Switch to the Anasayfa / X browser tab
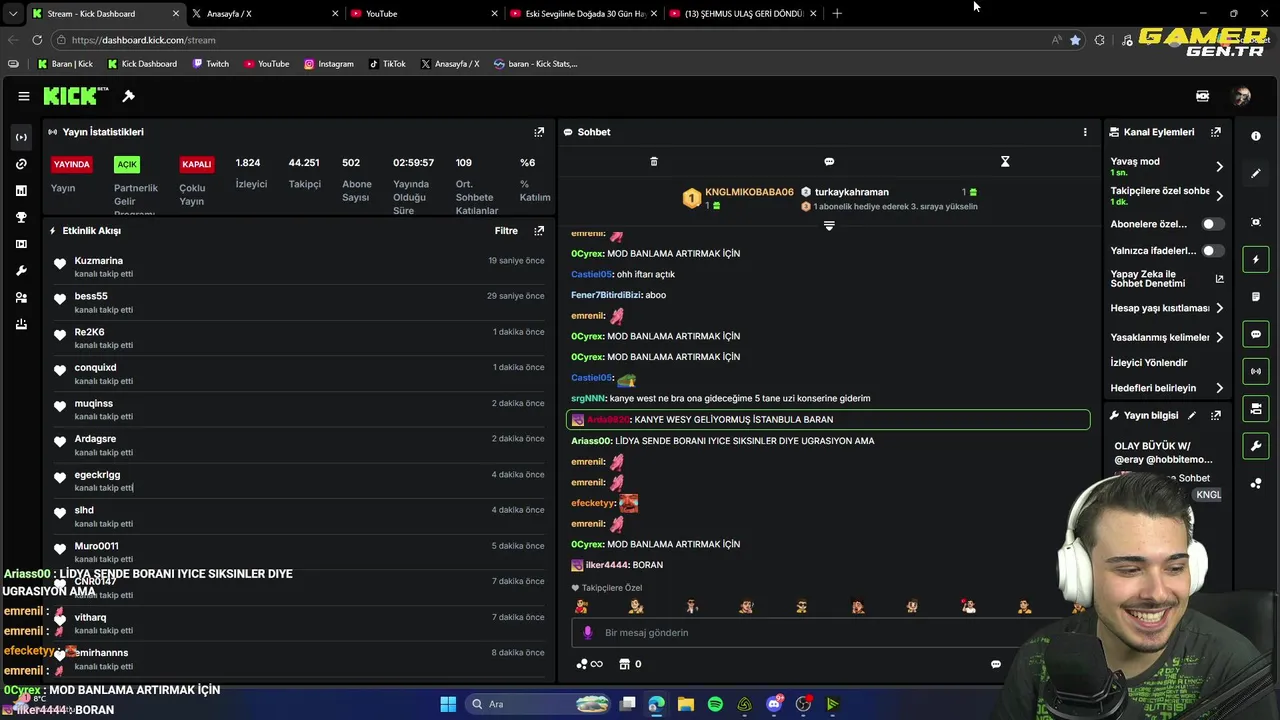 click(x=264, y=14)
